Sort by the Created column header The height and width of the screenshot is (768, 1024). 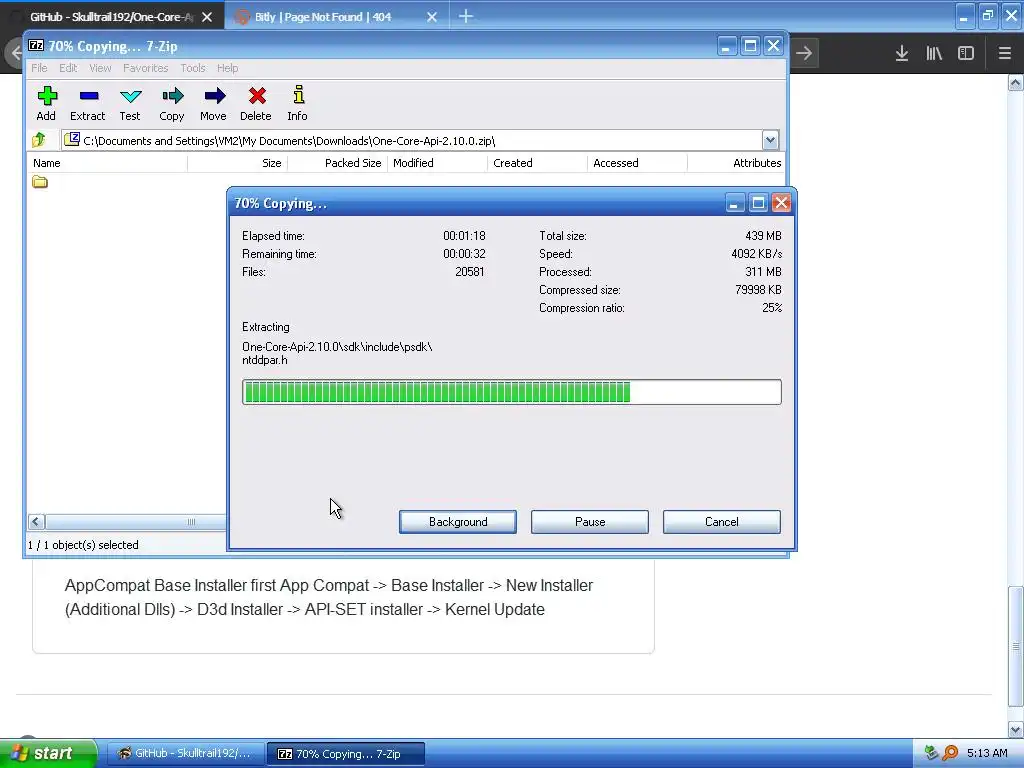(x=537, y=163)
